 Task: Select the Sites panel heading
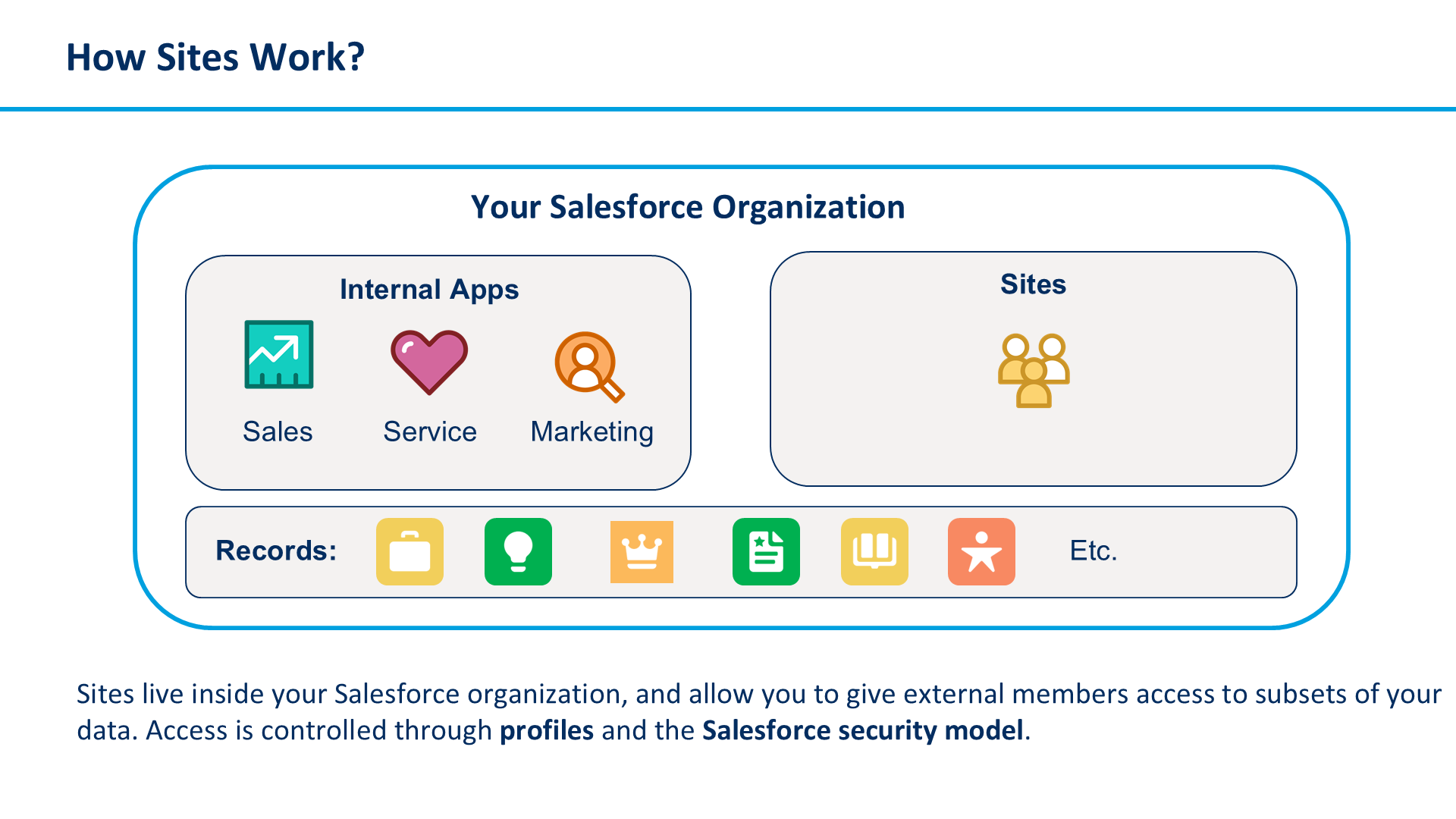1033,284
